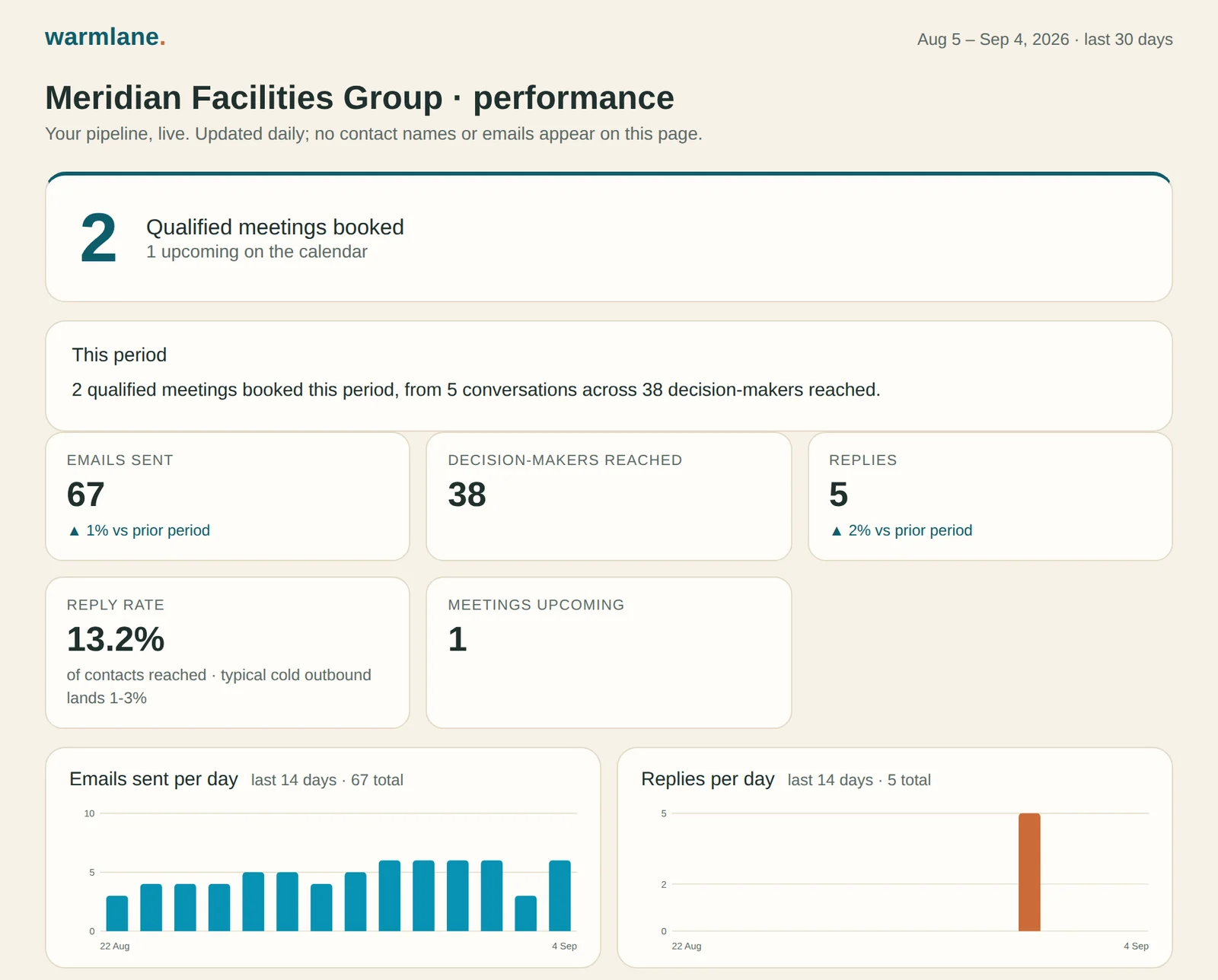Click the up-arrow icon beside 1% vs prior period
Viewport: 1218px width, 980px height.
tap(74, 531)
